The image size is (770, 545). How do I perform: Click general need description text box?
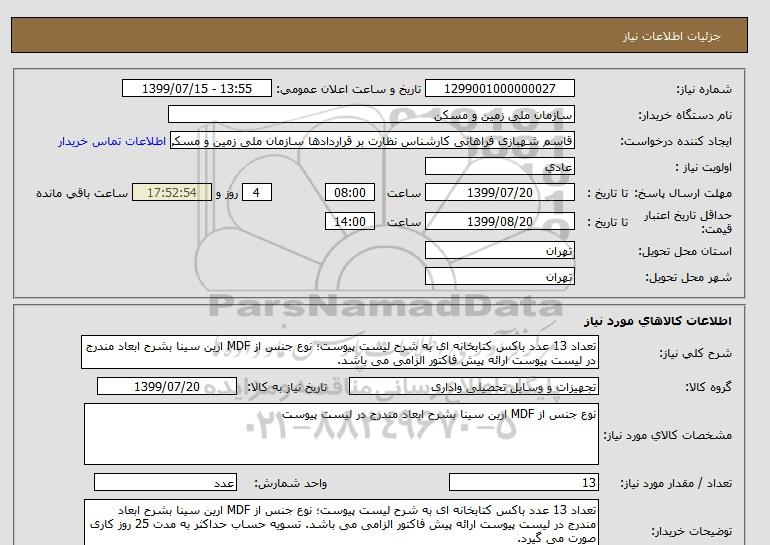340,353
